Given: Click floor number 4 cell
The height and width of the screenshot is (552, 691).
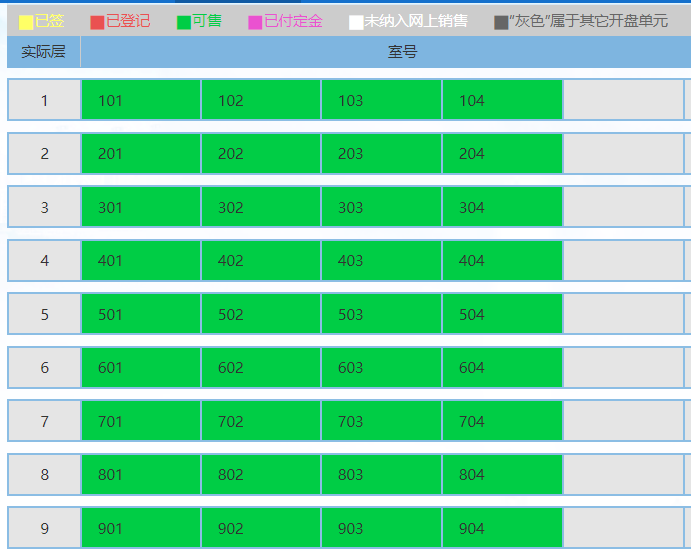Looking at the screenshot, I should (x=45, y=260).
